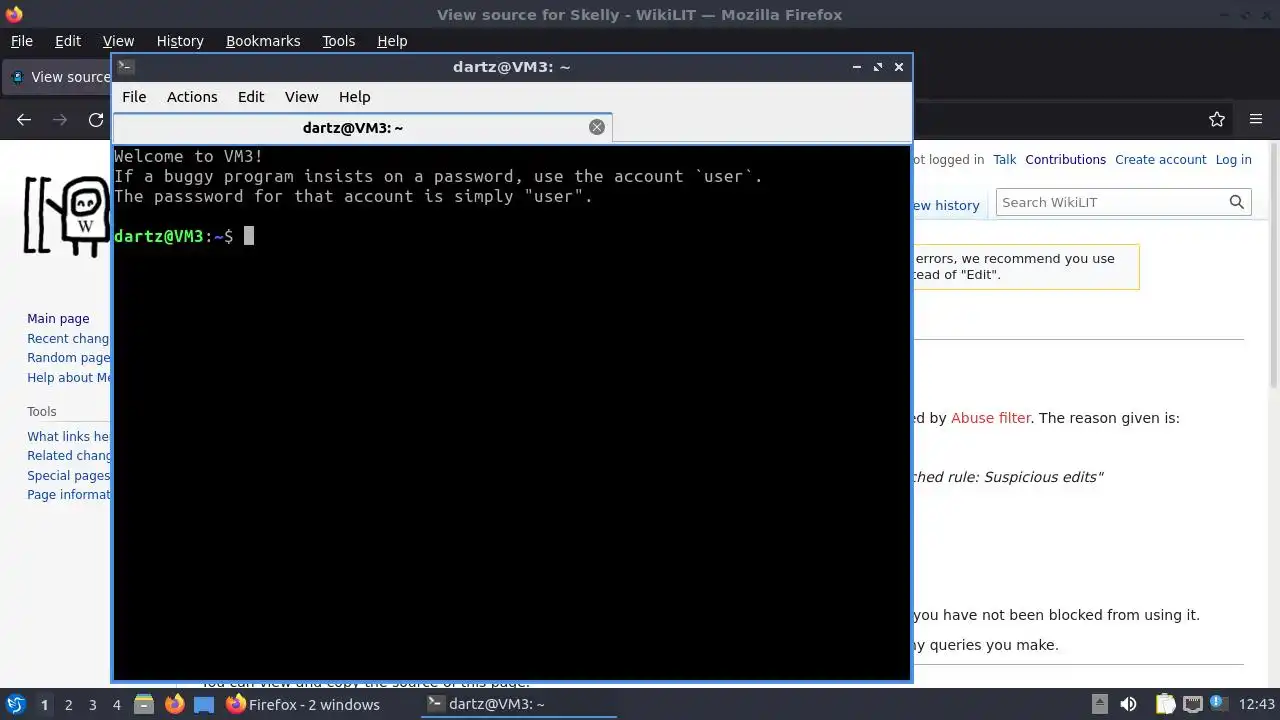The width and height of the screenshot is (1280, 720).
Task: Minimize the terminal window
Action: coord(857,67)
